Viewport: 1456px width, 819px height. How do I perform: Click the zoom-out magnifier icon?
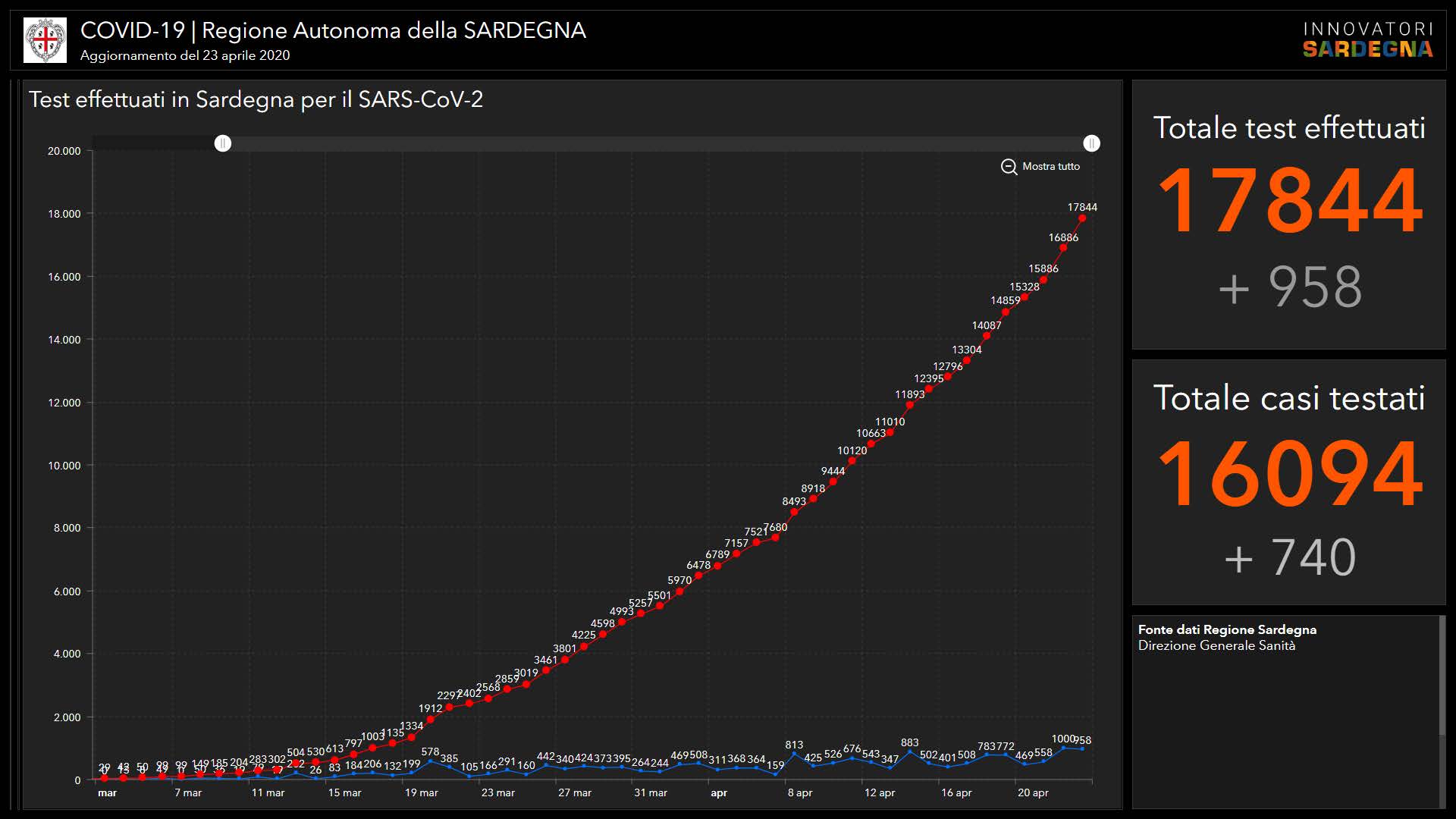coord(1009,167)
